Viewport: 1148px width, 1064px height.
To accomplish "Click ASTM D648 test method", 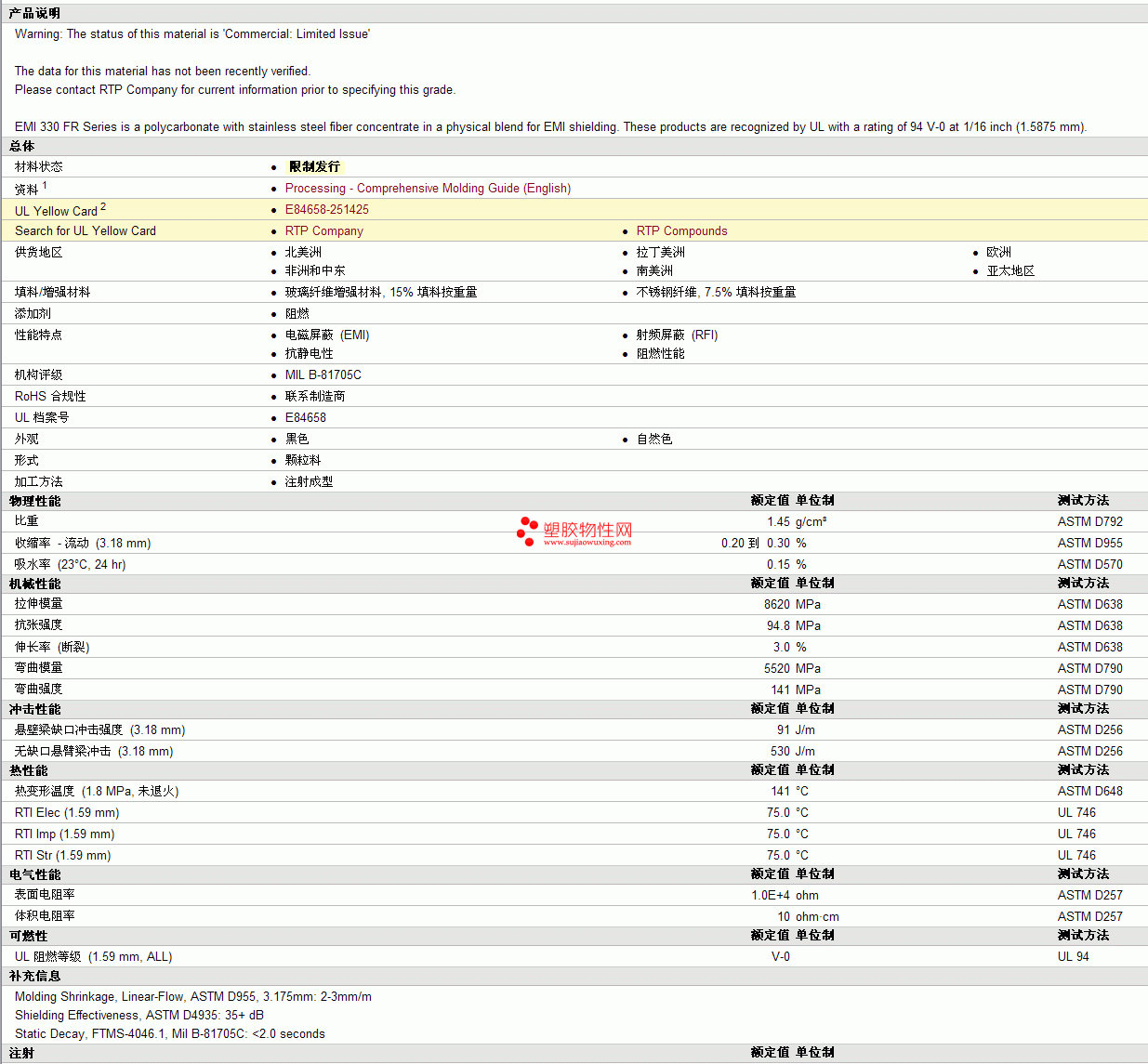I will click(x=1090, y=791).
